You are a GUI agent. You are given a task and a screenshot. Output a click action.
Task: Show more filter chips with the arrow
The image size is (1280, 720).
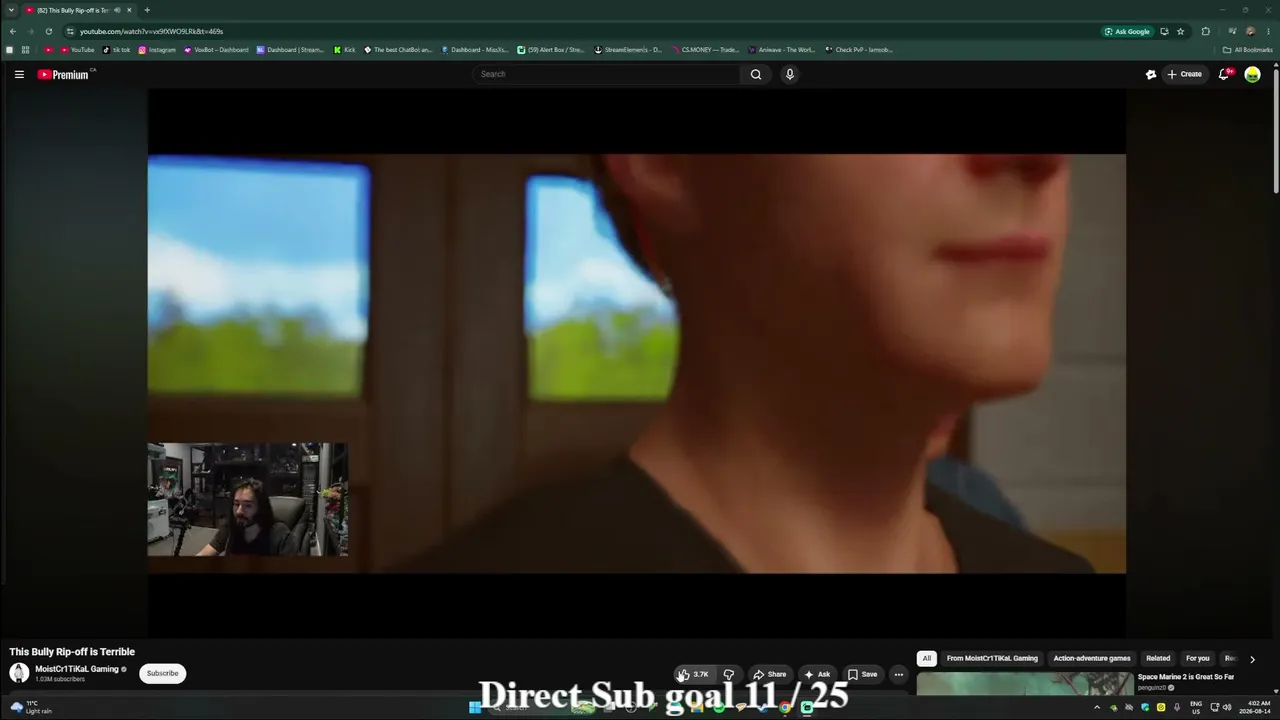point(1252,659)
